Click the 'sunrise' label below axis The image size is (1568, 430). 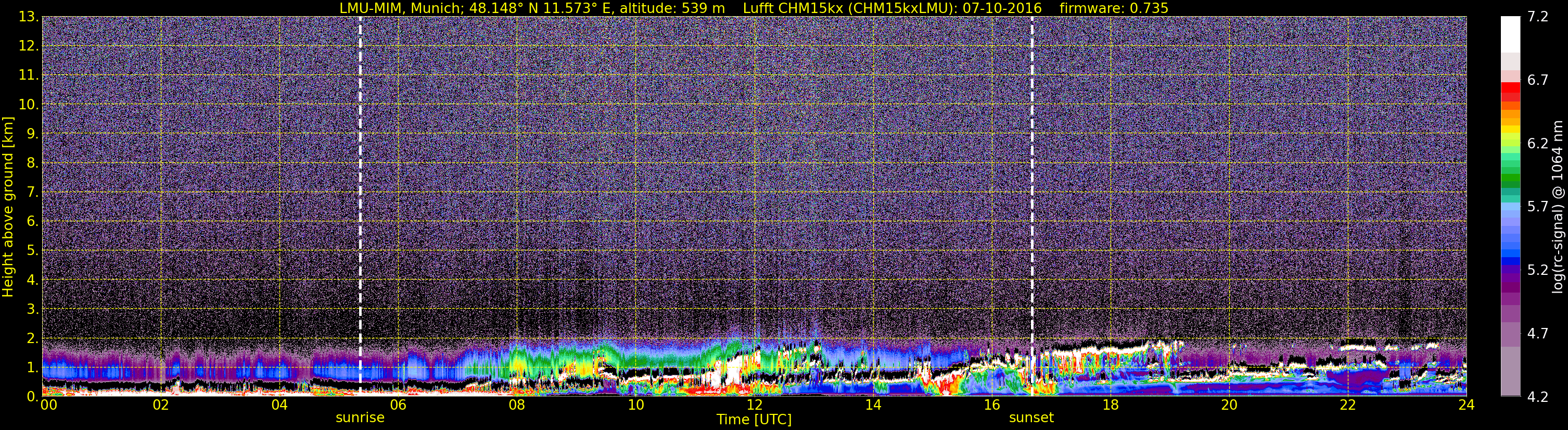tap(360, 418)
